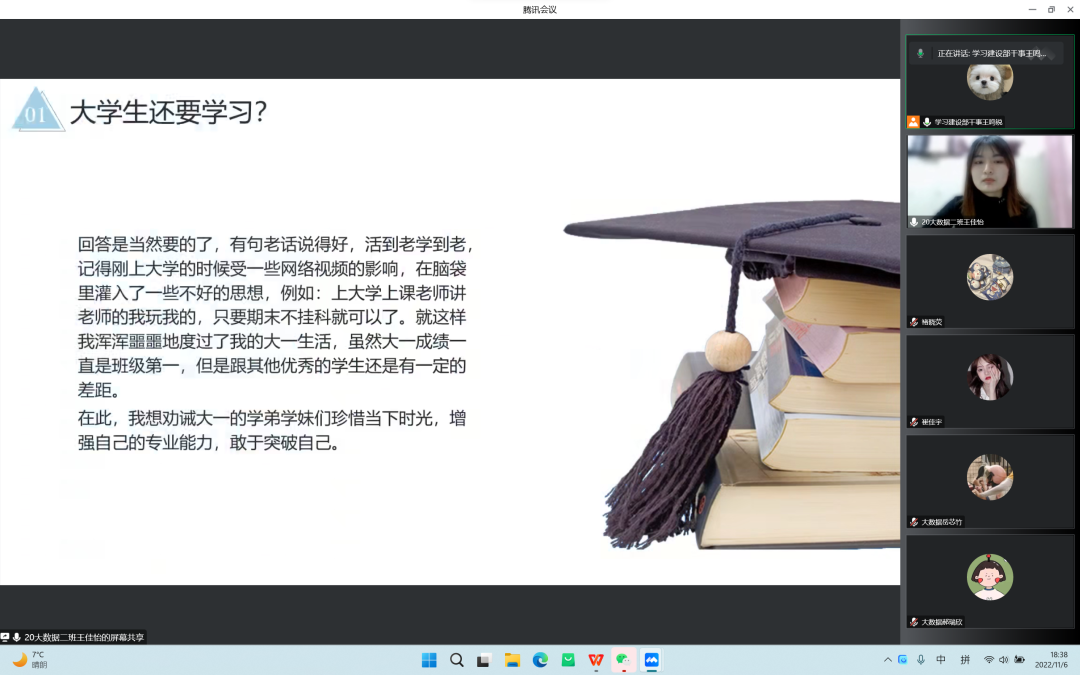The height and width of the screenshot is (675, 1080).
Task: Click the muted microphone icon beside 大数据岳芯竹
Action: tap(914, 522)
